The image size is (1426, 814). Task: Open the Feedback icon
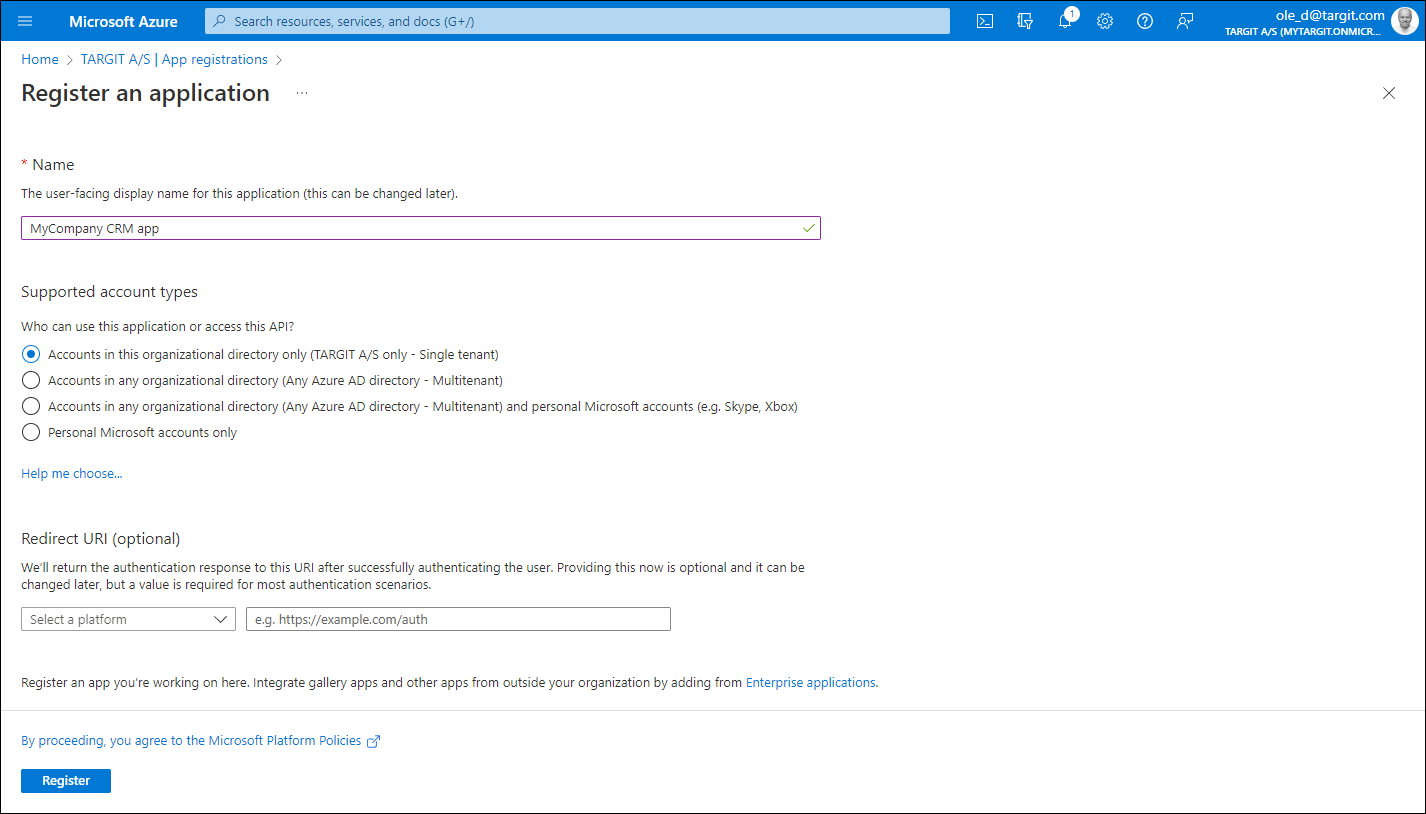[1185, 21]
